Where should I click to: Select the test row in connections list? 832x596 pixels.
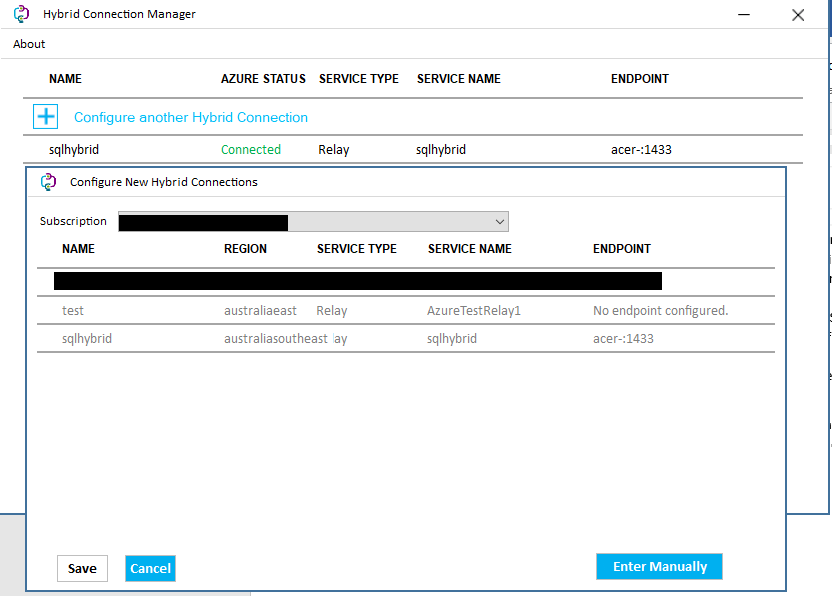pos(406,310)
